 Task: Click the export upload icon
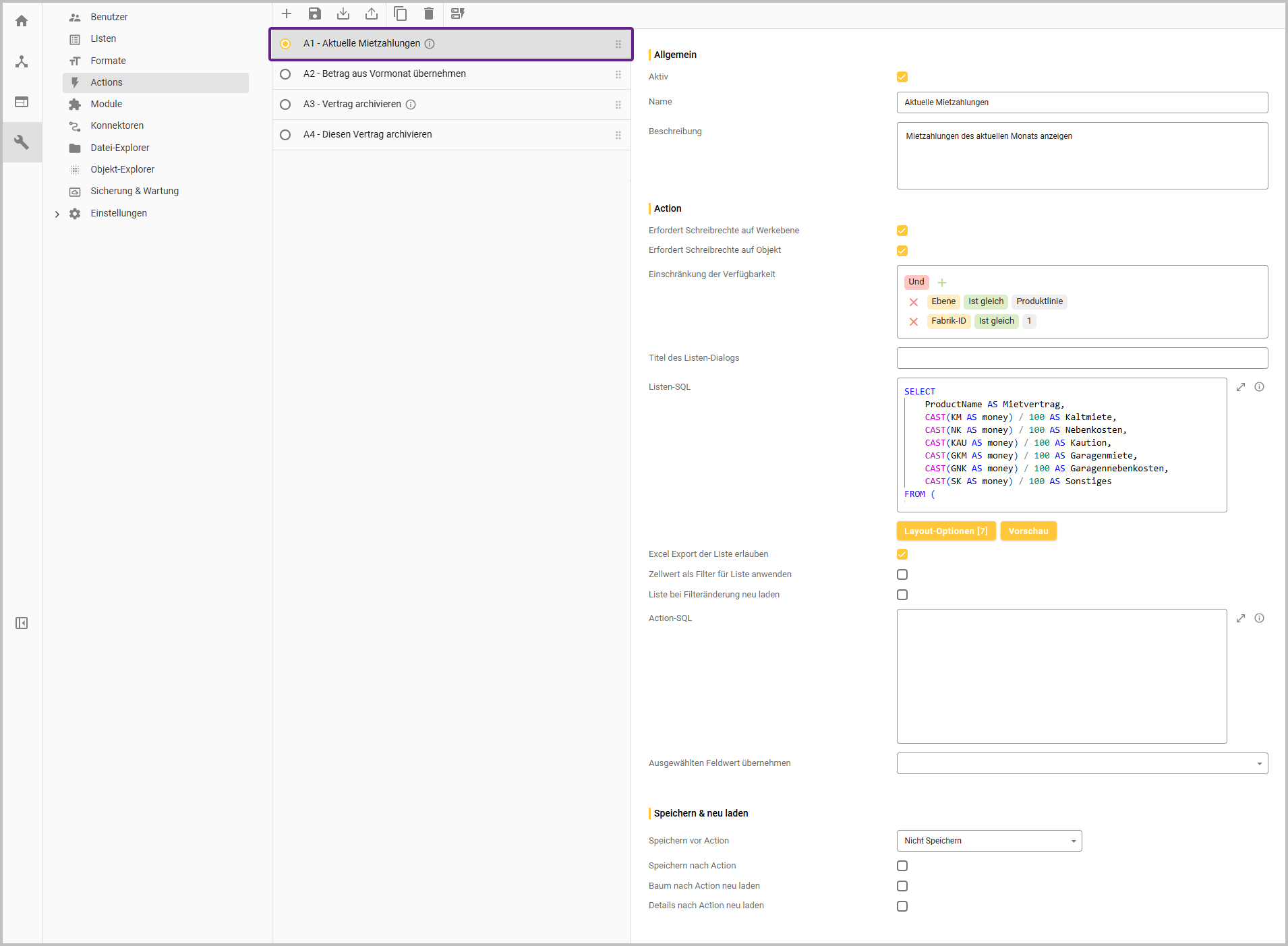tap(372, 13)
